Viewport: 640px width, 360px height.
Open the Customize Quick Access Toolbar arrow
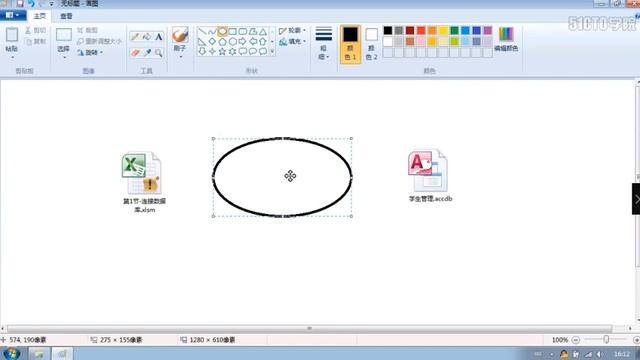coord(51,4)
